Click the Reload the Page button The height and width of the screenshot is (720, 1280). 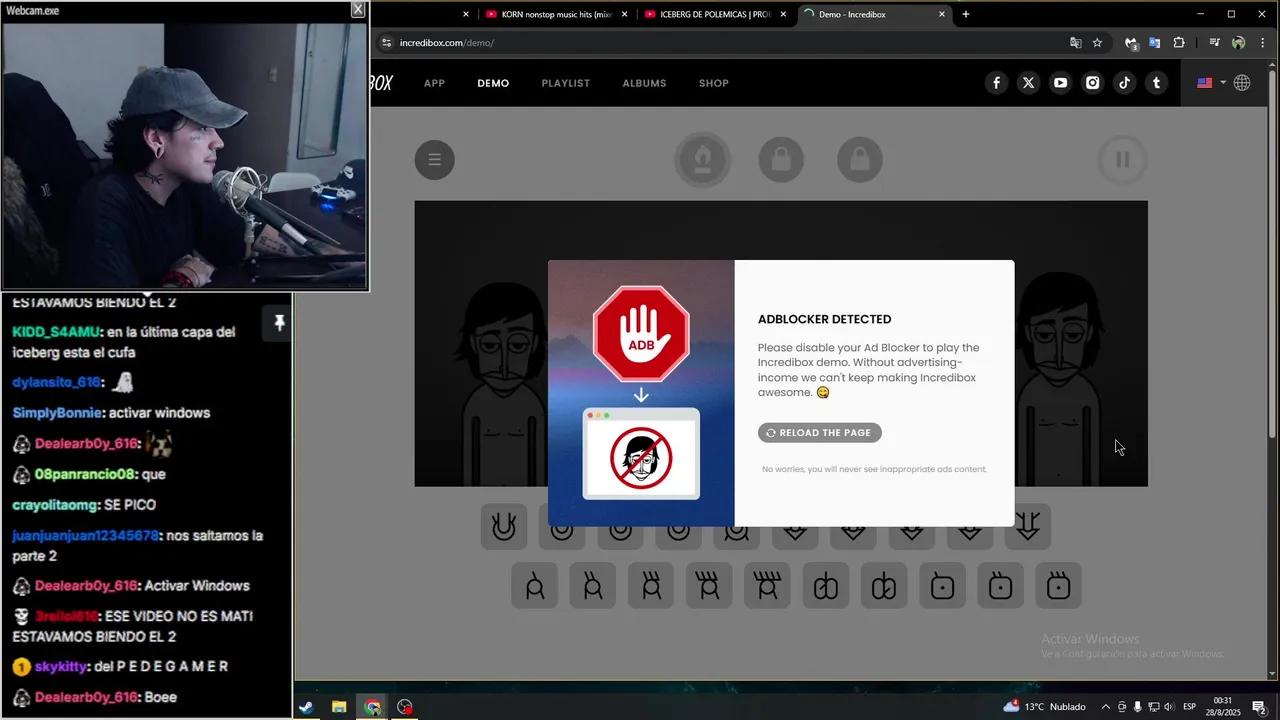(x=820, y=433)
